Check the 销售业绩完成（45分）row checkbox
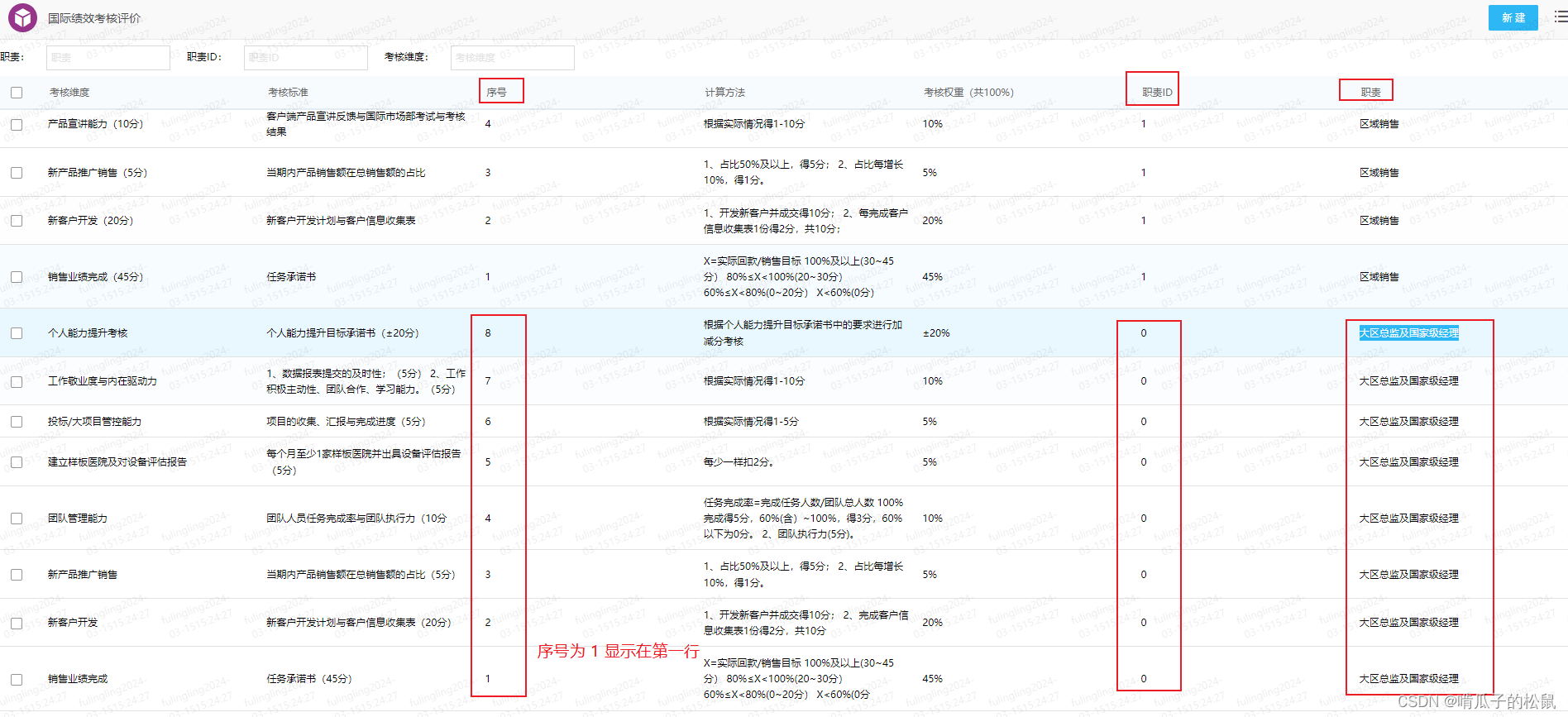Viewport: 1568px width, 717px height. tap(17, 277)
